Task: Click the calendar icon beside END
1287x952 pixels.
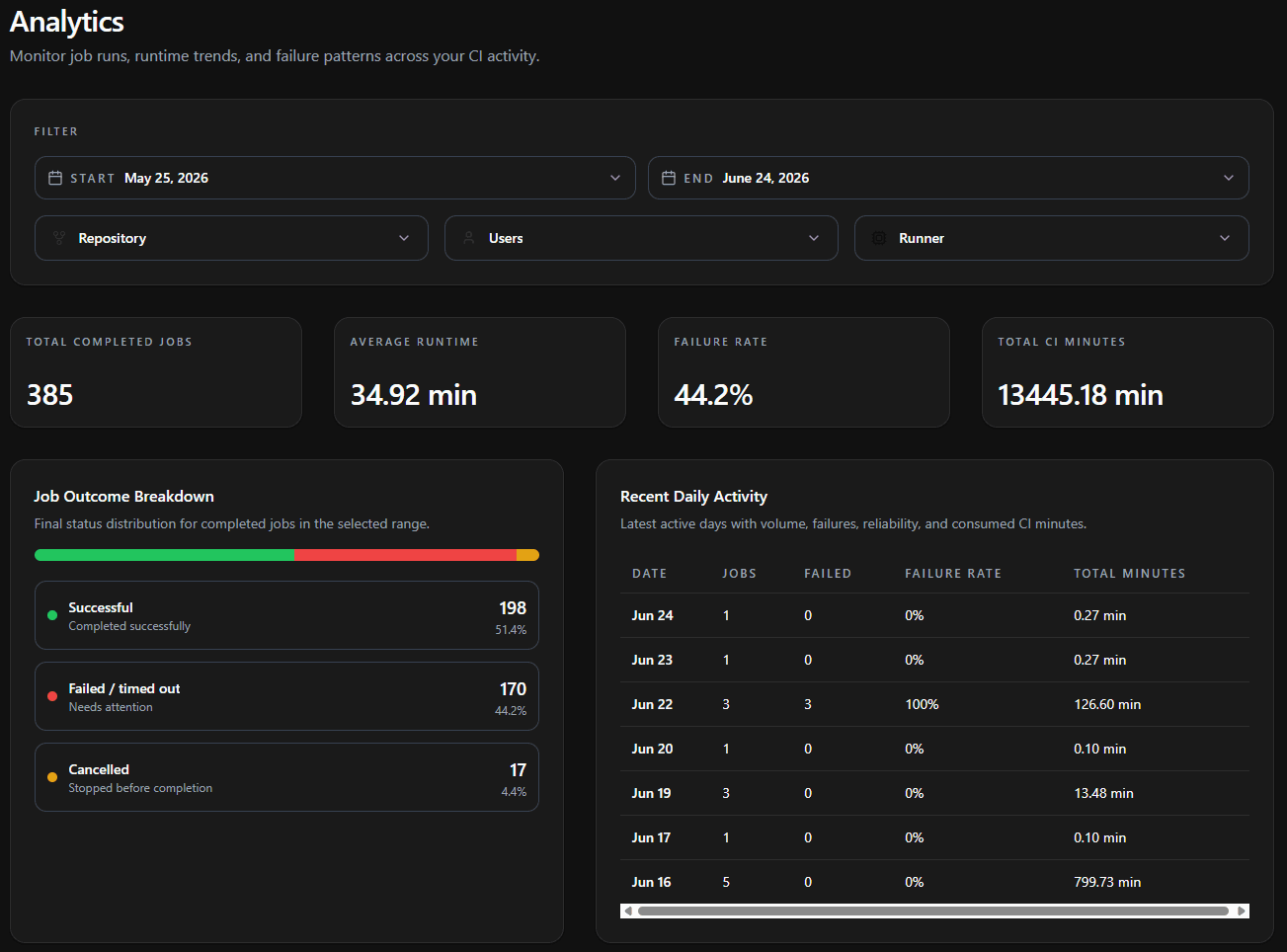Action: pyautogui.click(x=669, y=178)
